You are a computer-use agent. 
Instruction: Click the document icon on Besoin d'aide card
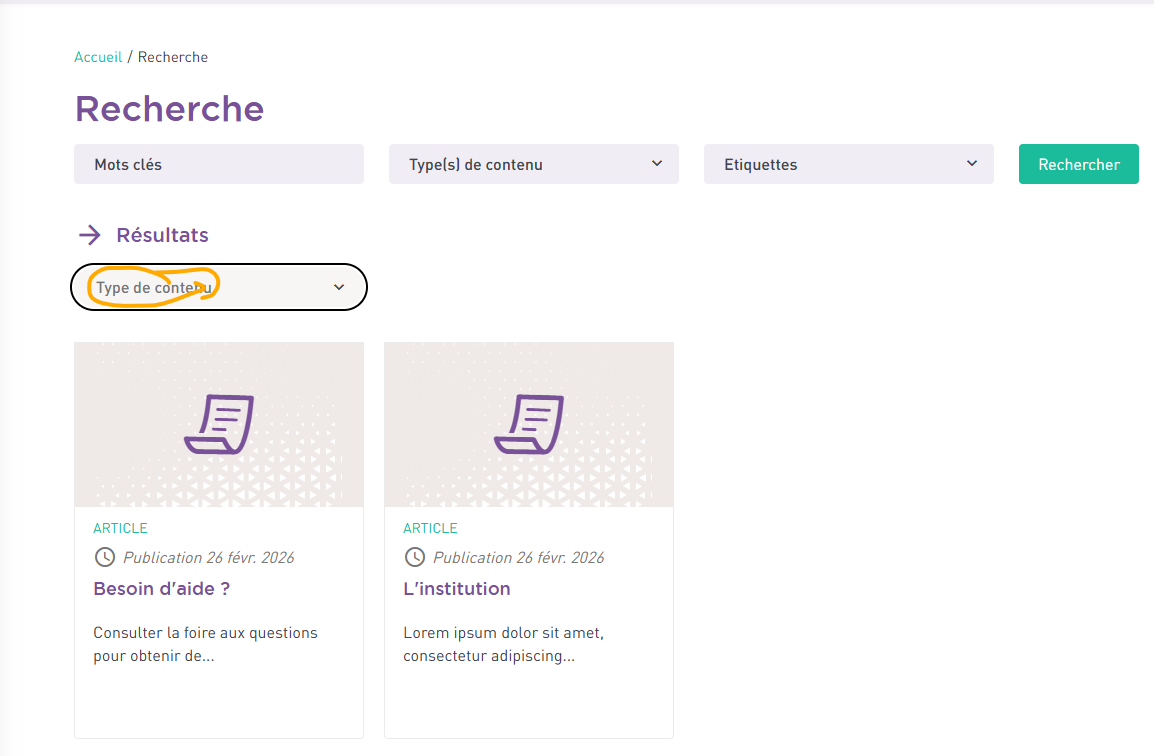(x=219, y=424)
